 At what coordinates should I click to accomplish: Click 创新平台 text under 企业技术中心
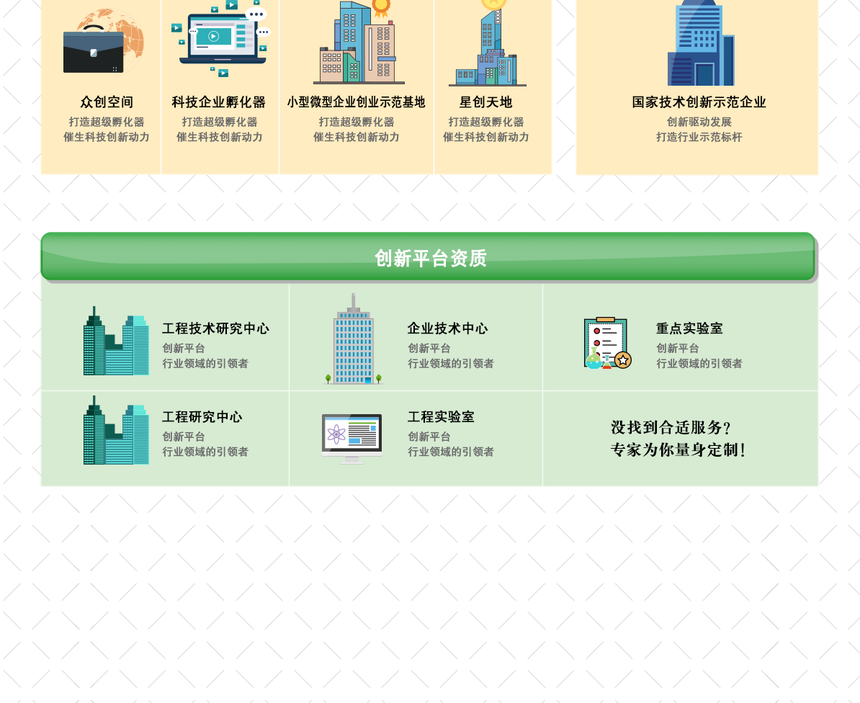tap(429, 348)
